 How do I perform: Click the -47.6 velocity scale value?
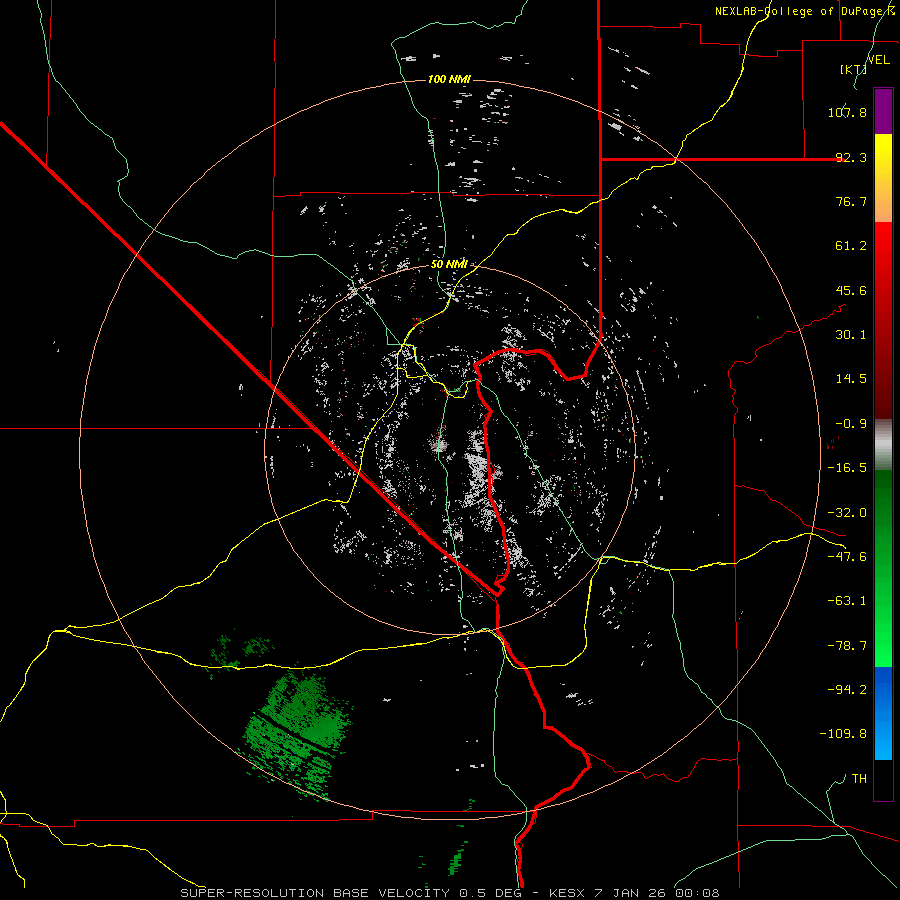847,557
